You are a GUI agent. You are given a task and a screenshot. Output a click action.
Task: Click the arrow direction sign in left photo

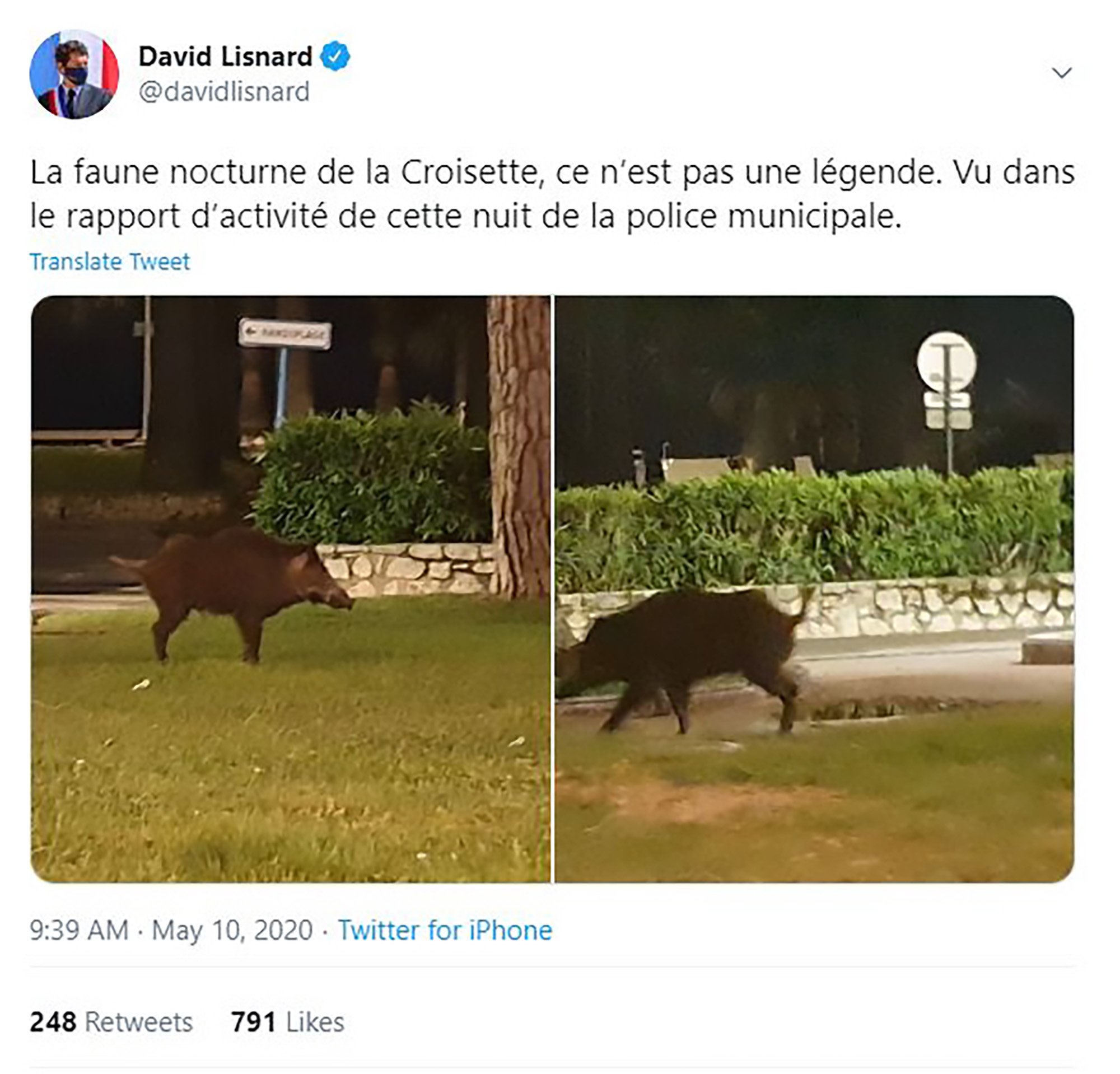coord(284,334)
